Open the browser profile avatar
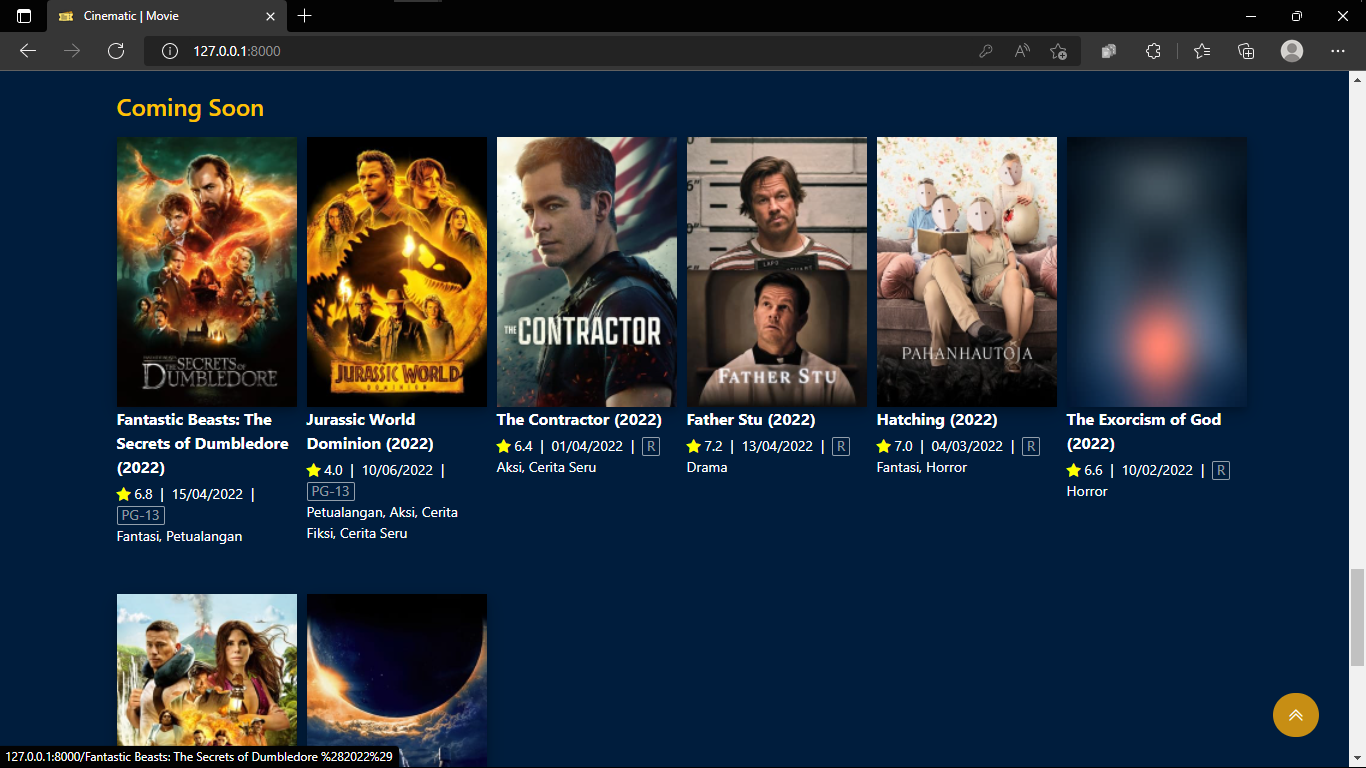Viewport: 1366px width, 768px height. tap(1292, 51)
